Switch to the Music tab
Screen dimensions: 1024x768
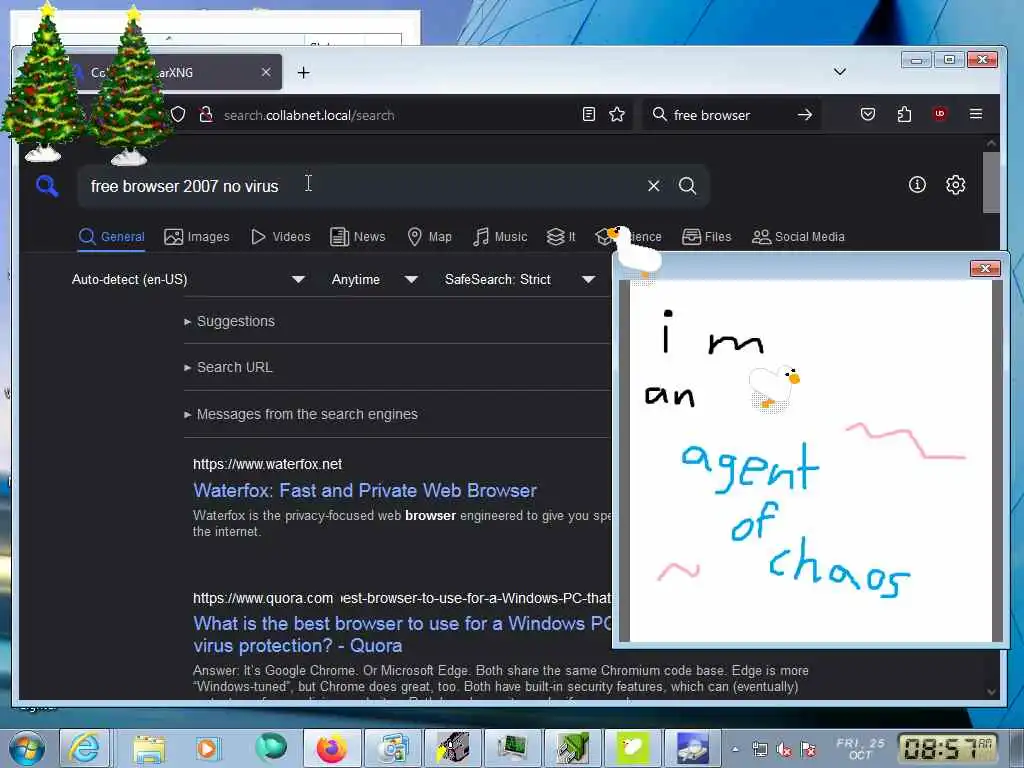point(500,236)
